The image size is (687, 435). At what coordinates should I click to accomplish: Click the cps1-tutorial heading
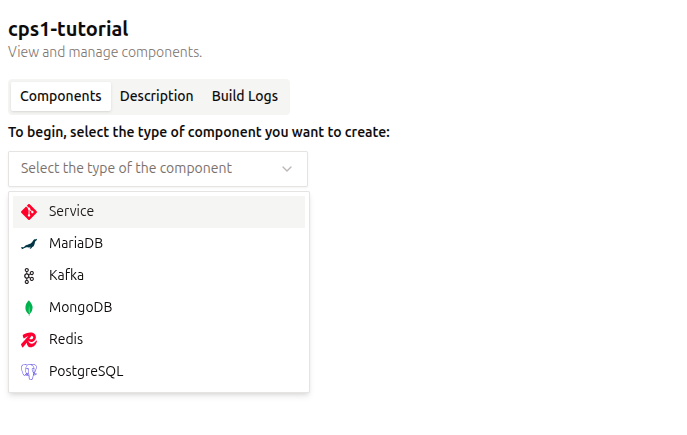coord(68,29)
